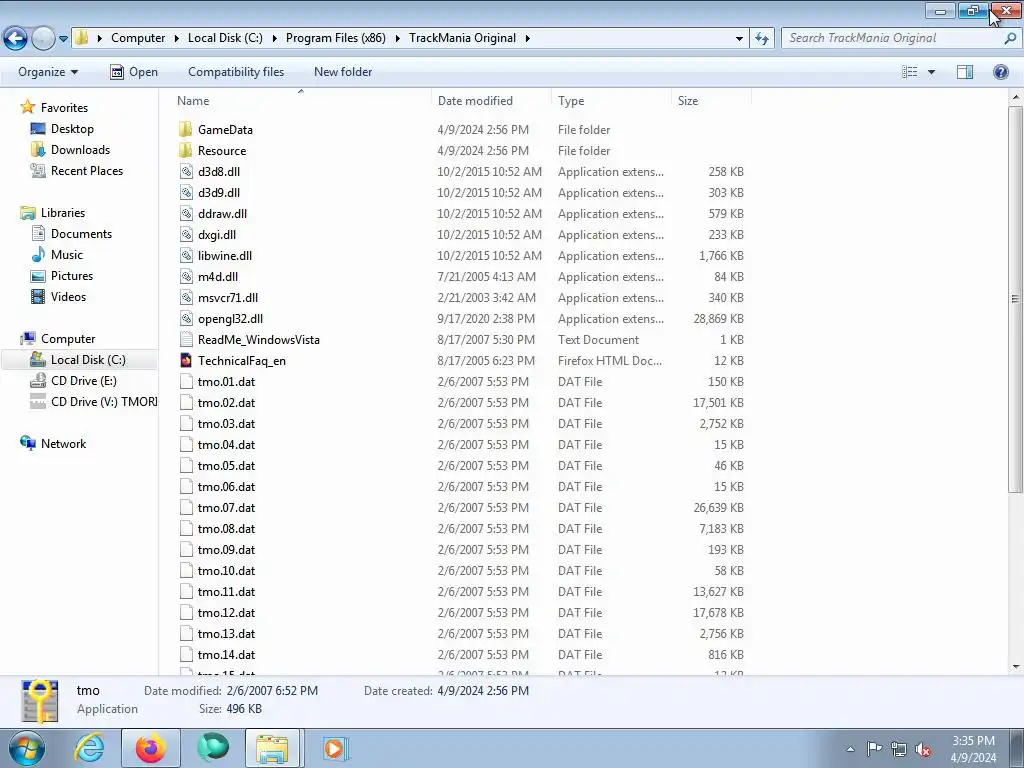Viewport: 1024px width, 768px height.
Task: Open the Music library
Action: (x=67, y=255)
